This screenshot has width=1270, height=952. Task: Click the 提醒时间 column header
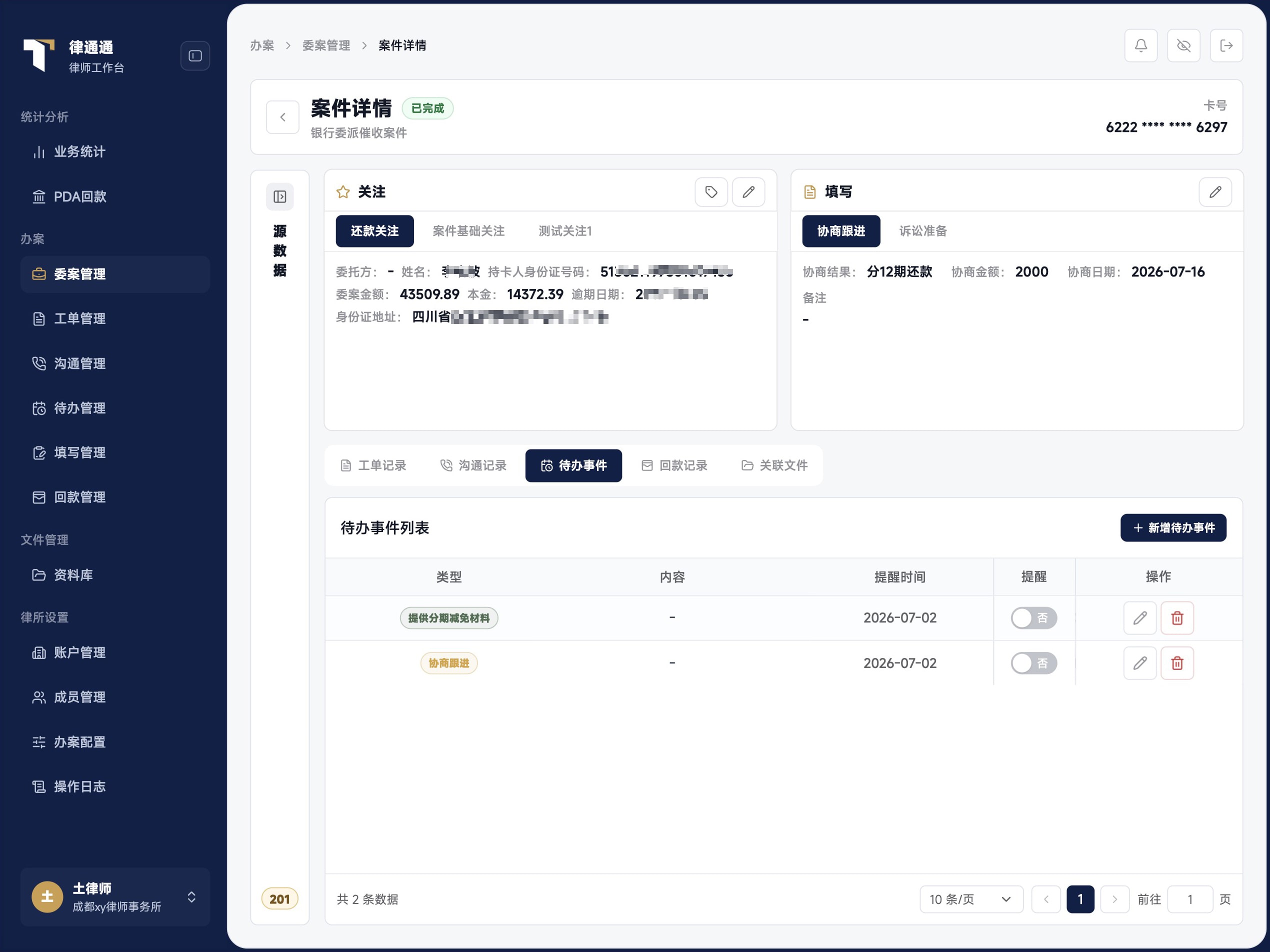(x=899, y=577)
